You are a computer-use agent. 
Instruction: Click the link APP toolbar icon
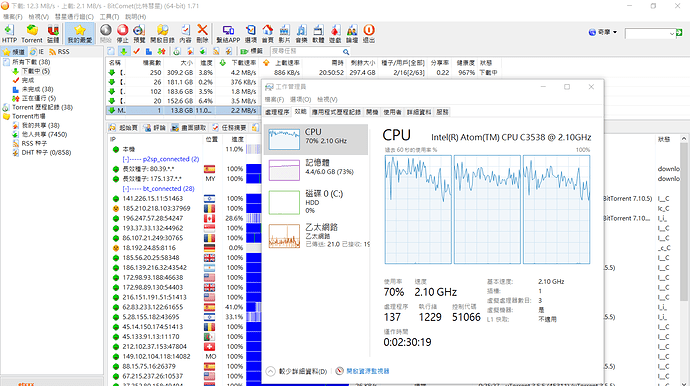point(228,34)
